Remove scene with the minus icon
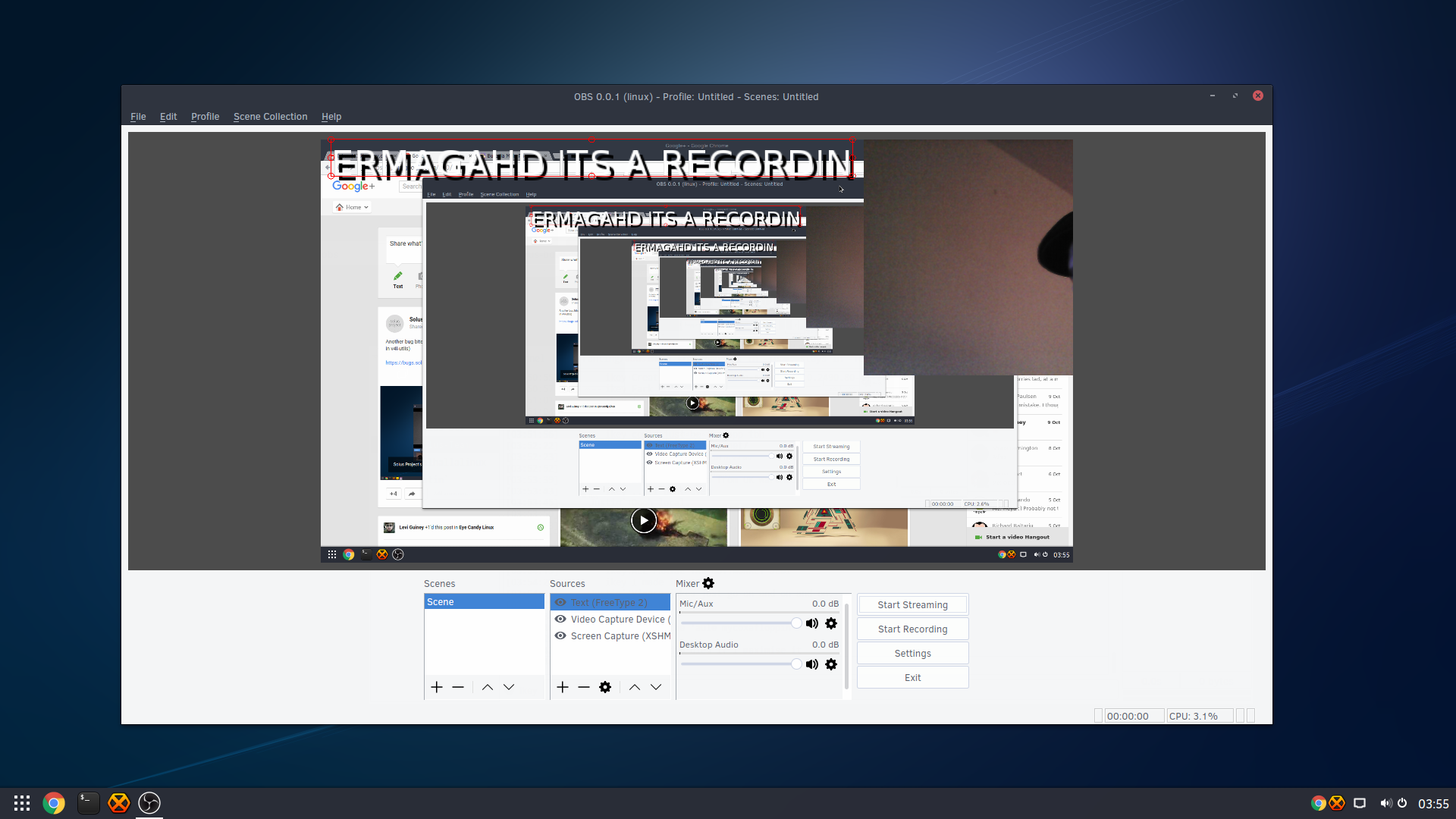The height and width of the screenshot is (819, 1456). coord(458,687)
